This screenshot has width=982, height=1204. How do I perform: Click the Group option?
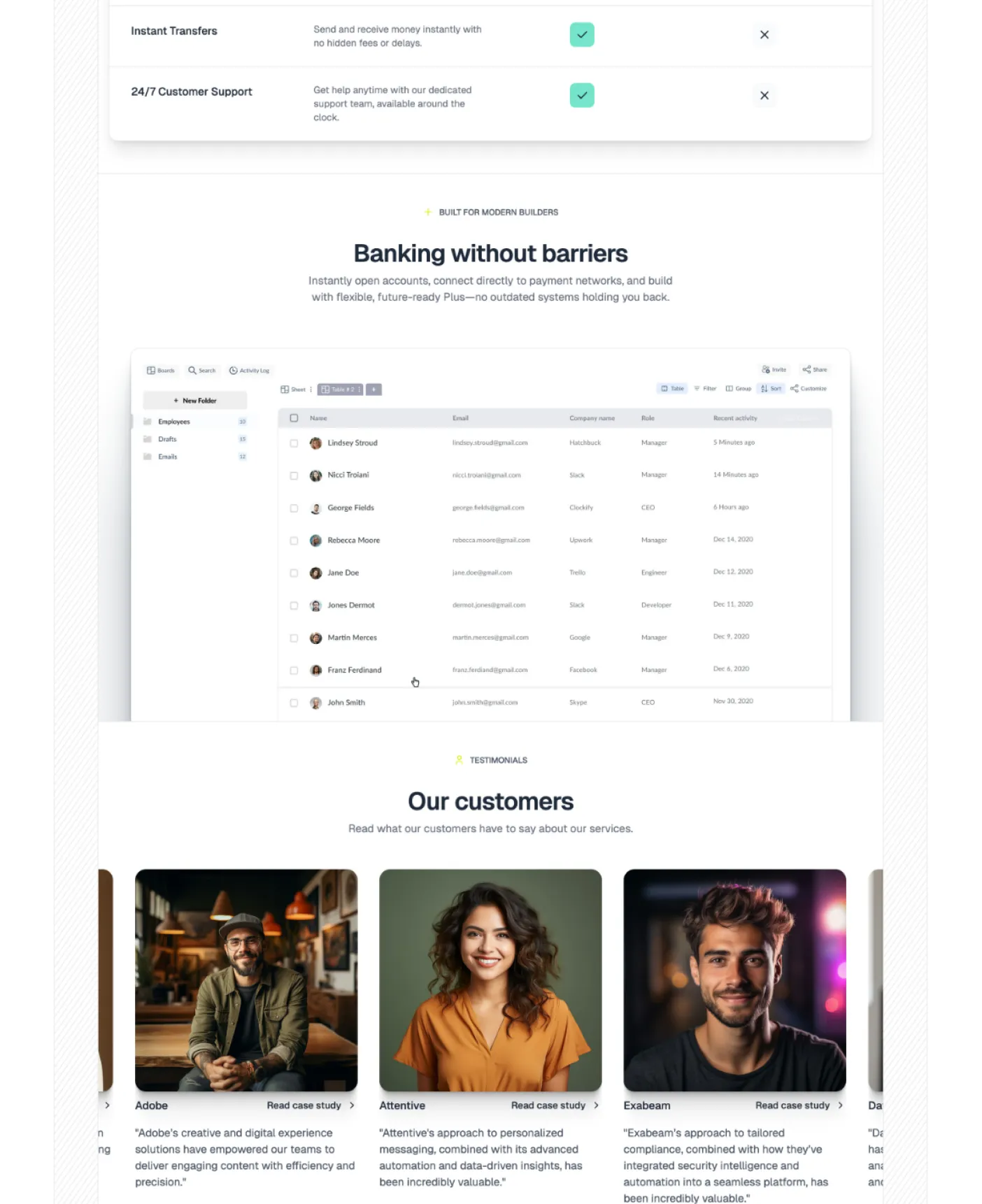739,389
